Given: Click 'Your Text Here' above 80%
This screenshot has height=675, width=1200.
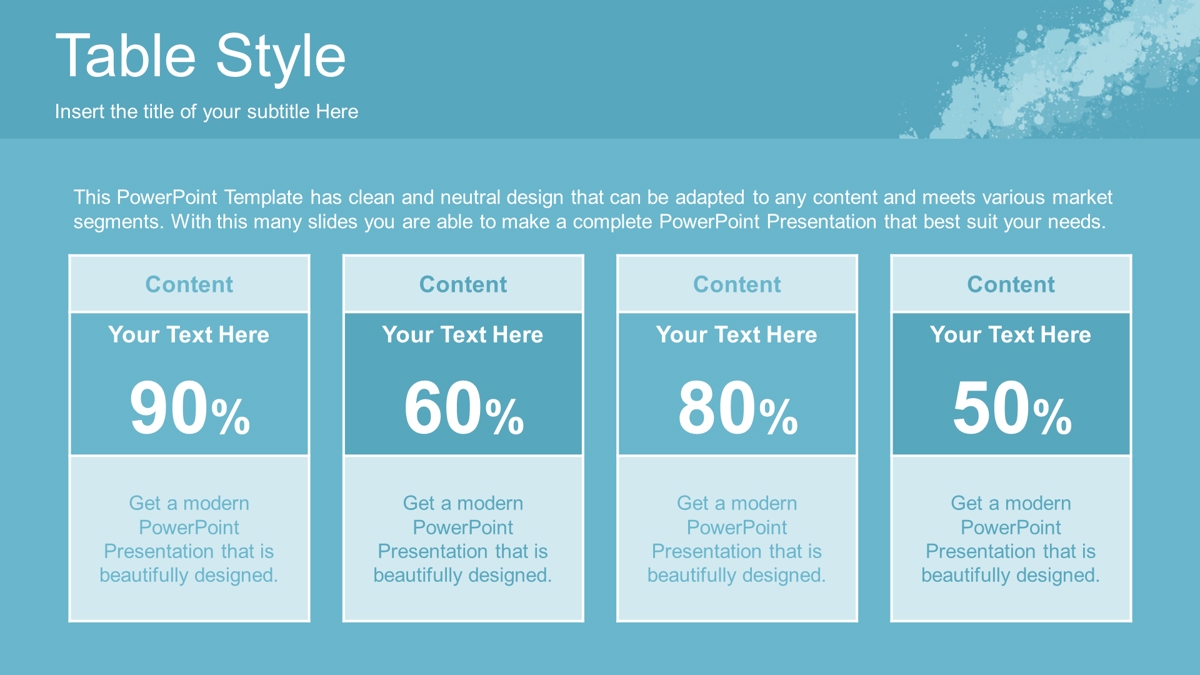Looking at the screenshot, I should pos(737,335).
